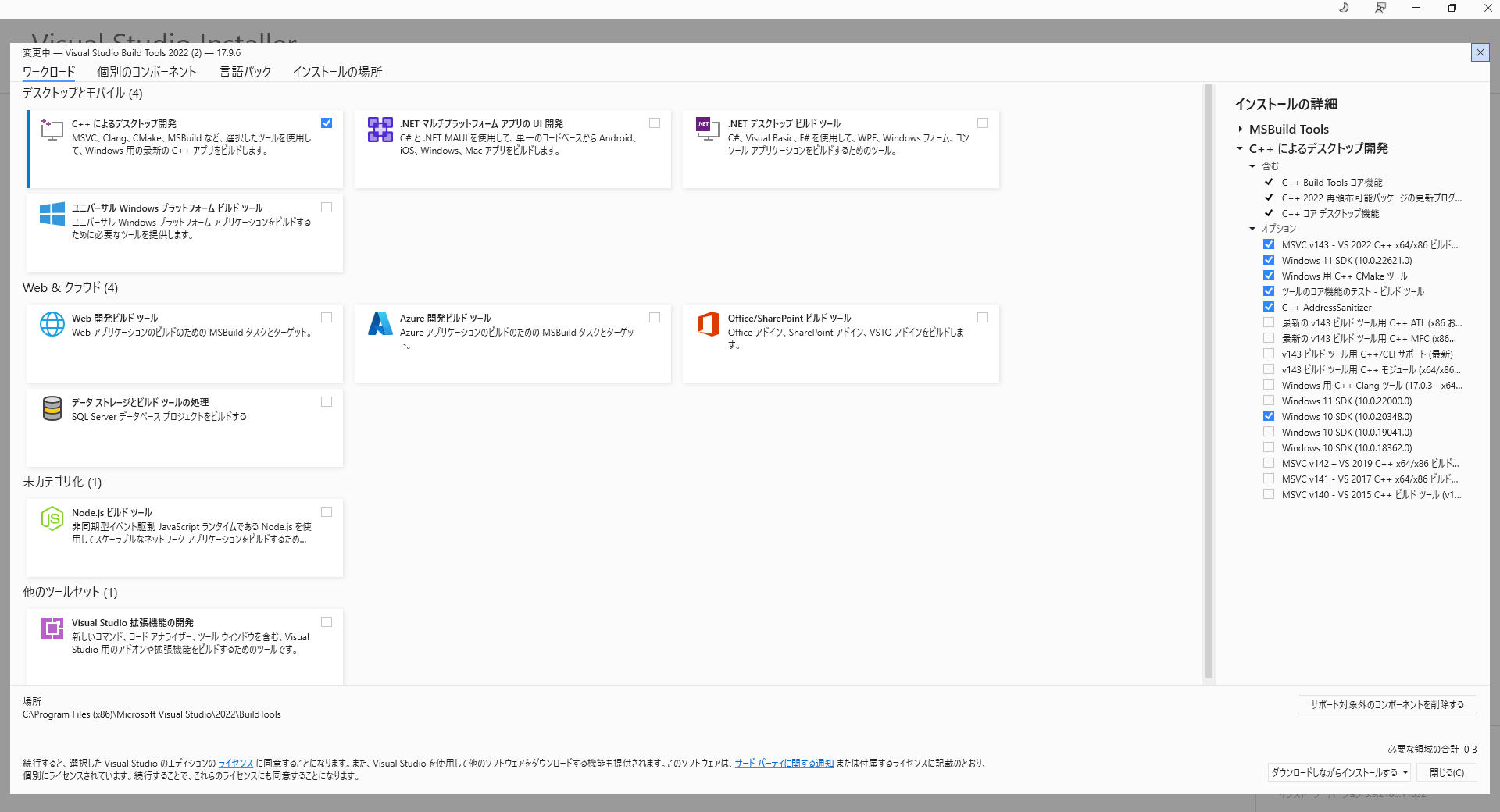Viewport: 1500px width, 812px height.
Task: Click the Visual Studio extension development icon
Action: [x=52, y=629]
